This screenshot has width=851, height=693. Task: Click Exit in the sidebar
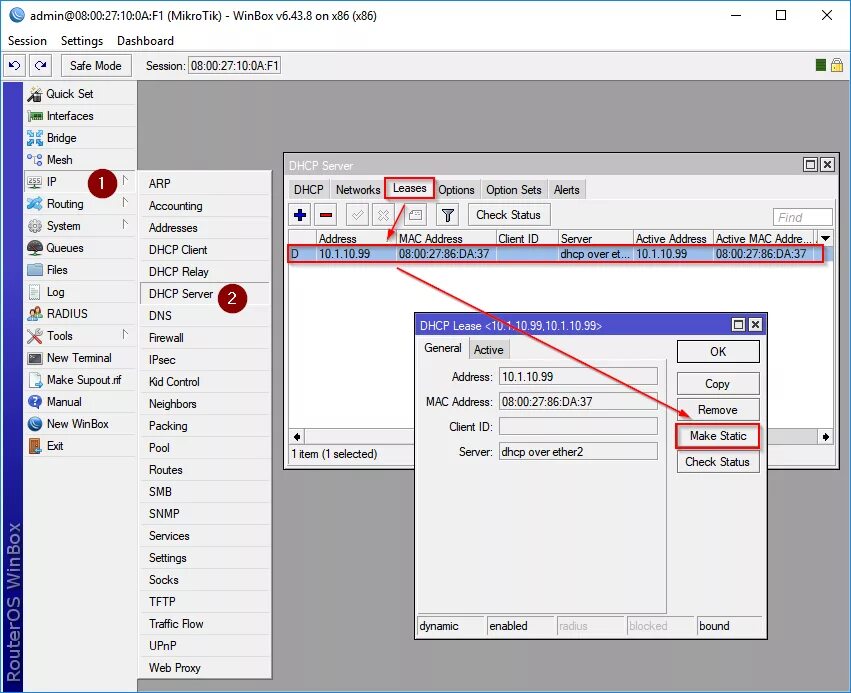tap(80, 446)
